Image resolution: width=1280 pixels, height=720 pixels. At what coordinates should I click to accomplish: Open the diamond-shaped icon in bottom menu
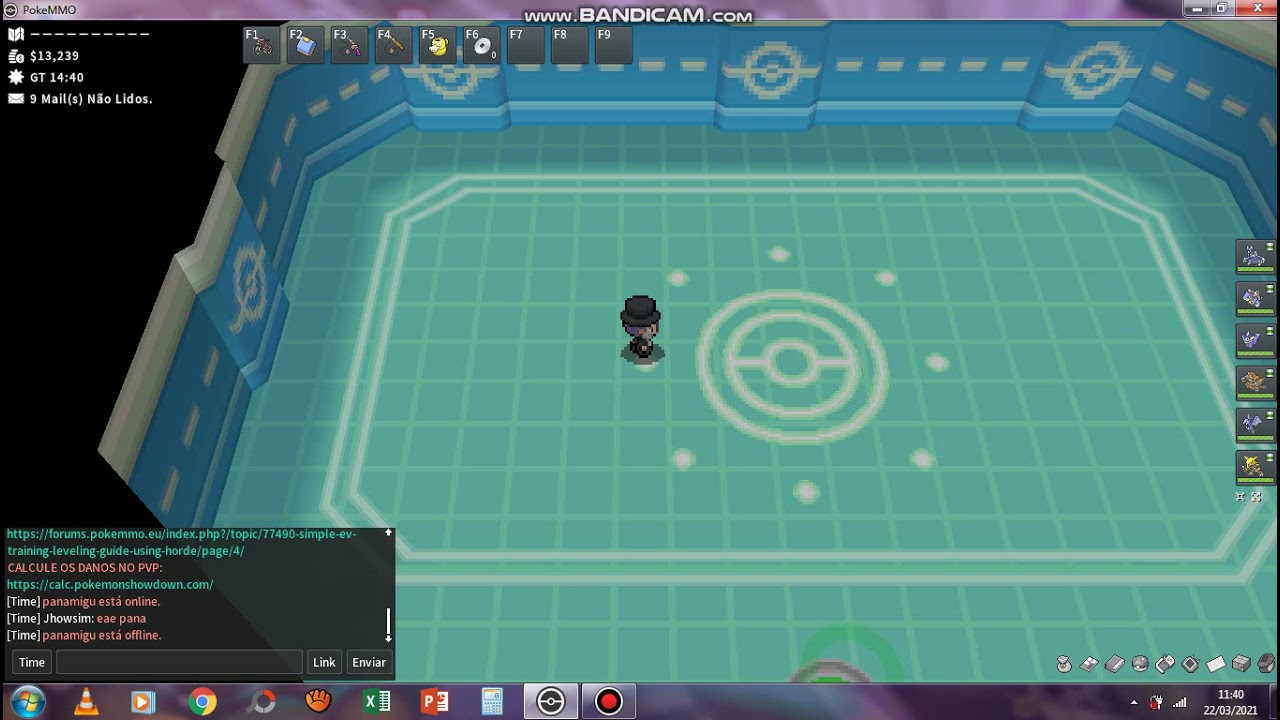[x=1190, y=664]
